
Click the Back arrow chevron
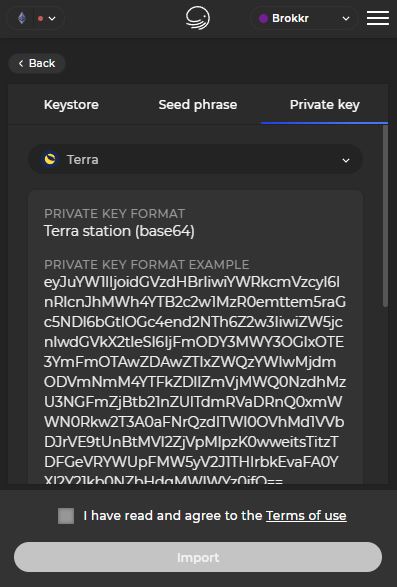(21, 63)
